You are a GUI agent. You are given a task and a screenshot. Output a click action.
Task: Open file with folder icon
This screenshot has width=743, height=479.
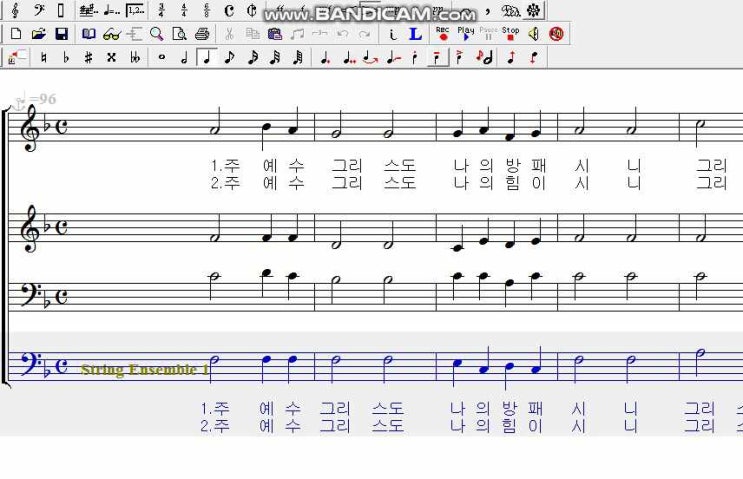(38, 34)
